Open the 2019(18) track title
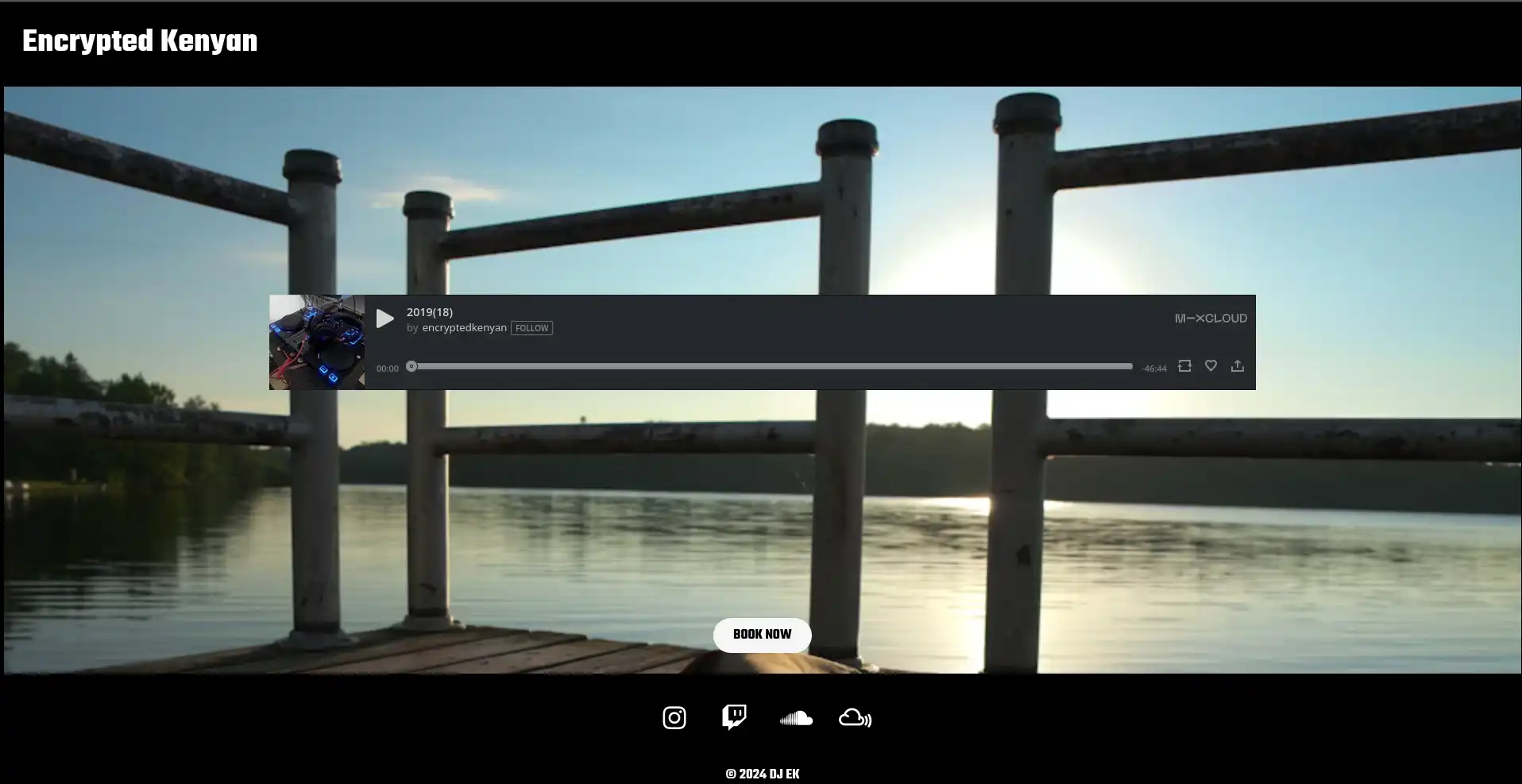This screenshot has width=1522, height=784. [x=429, y=312]
